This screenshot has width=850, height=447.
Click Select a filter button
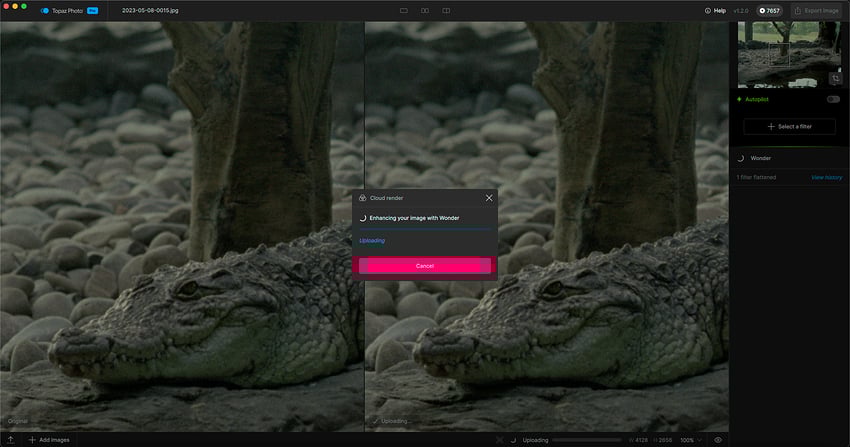coord(789,126)
